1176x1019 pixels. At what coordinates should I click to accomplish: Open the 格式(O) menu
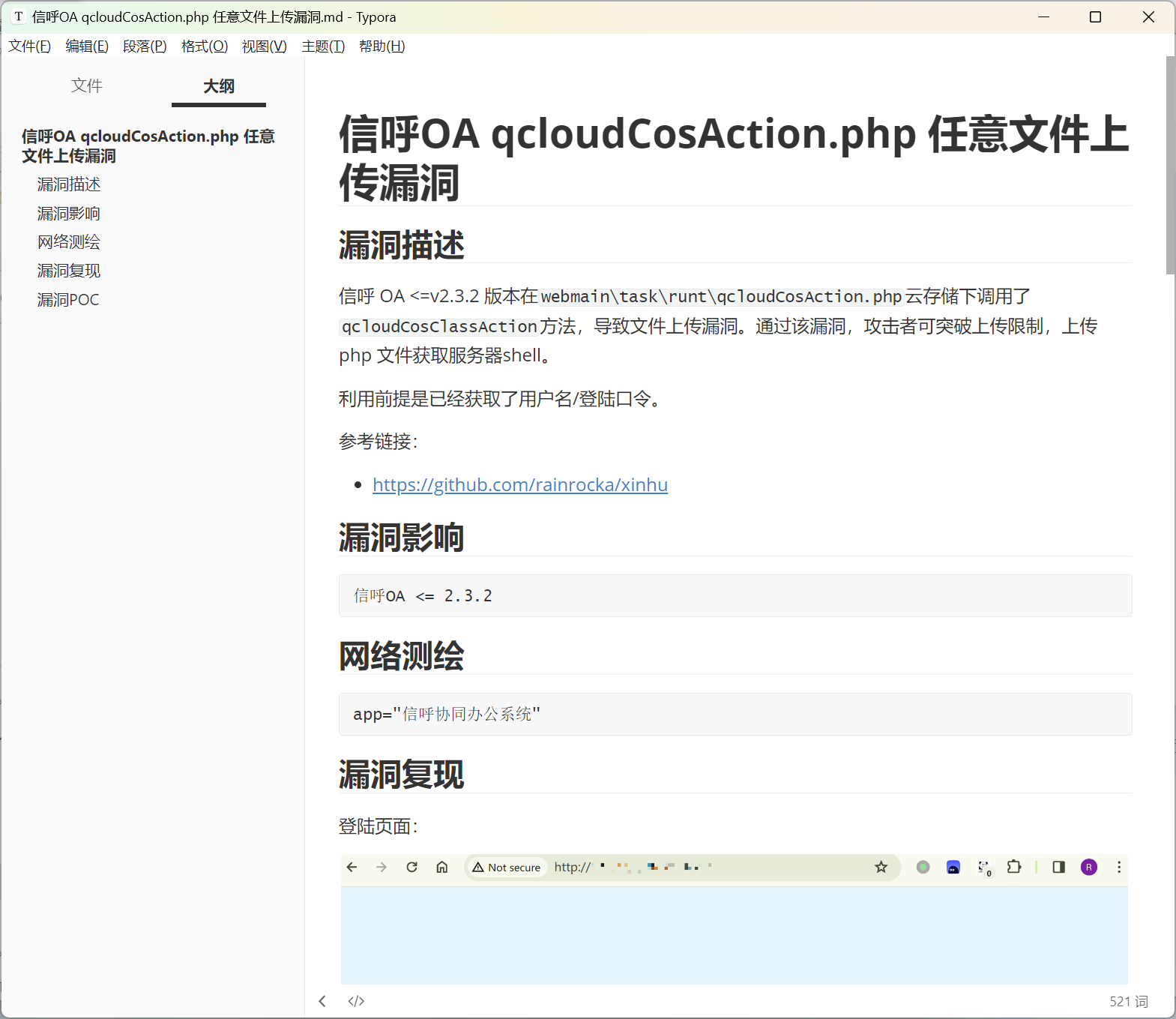coord(205,46)
